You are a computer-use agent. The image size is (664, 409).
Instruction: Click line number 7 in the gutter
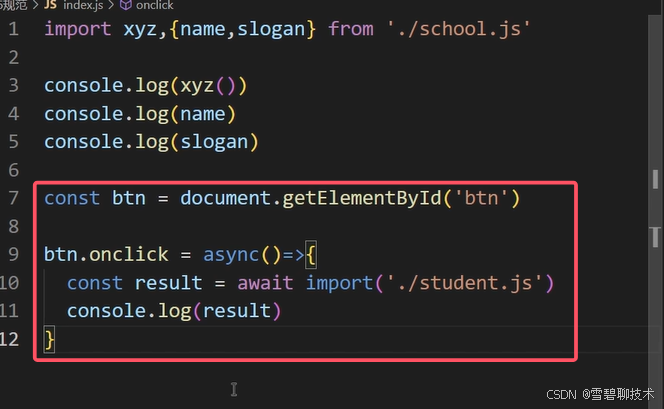pyautogui.click(x=14, y=198)
